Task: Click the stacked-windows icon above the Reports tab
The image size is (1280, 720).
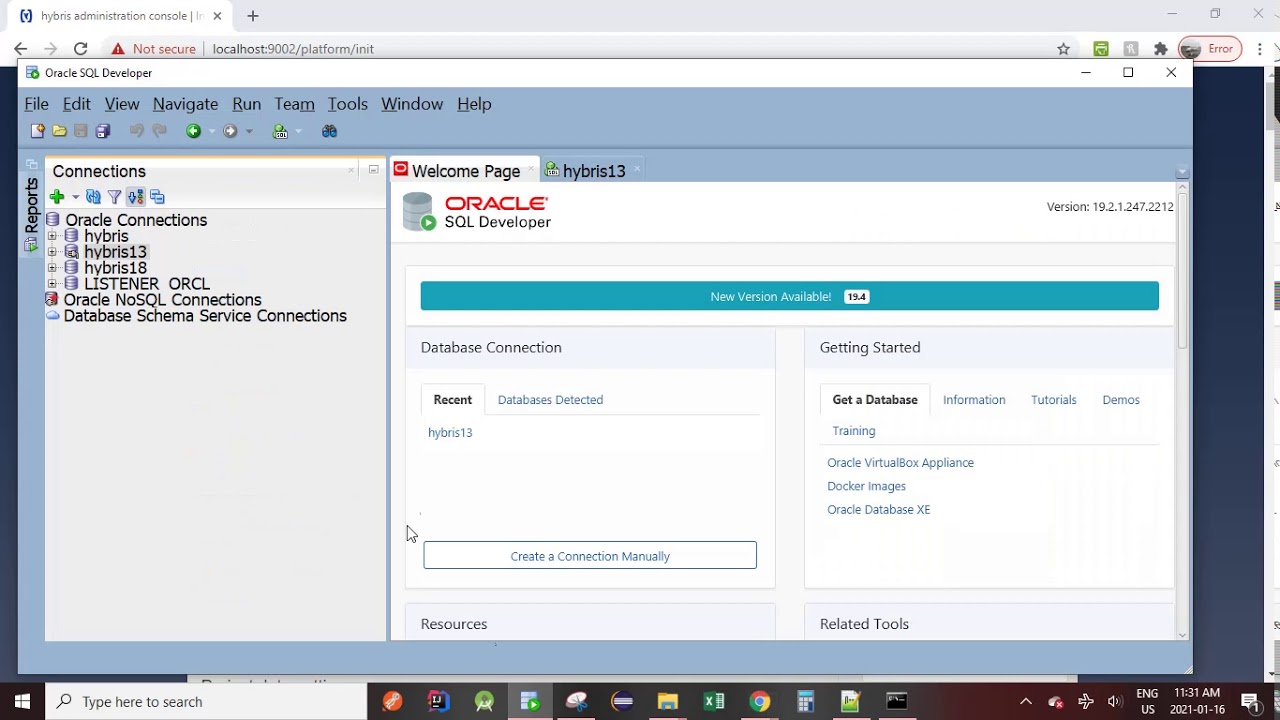Action: (32, 164)
